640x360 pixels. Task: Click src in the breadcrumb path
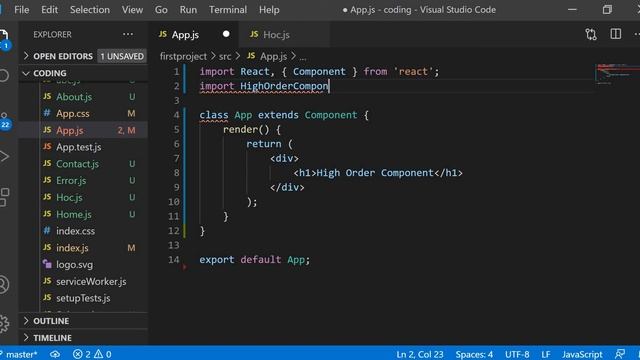[x=225, y=56]
